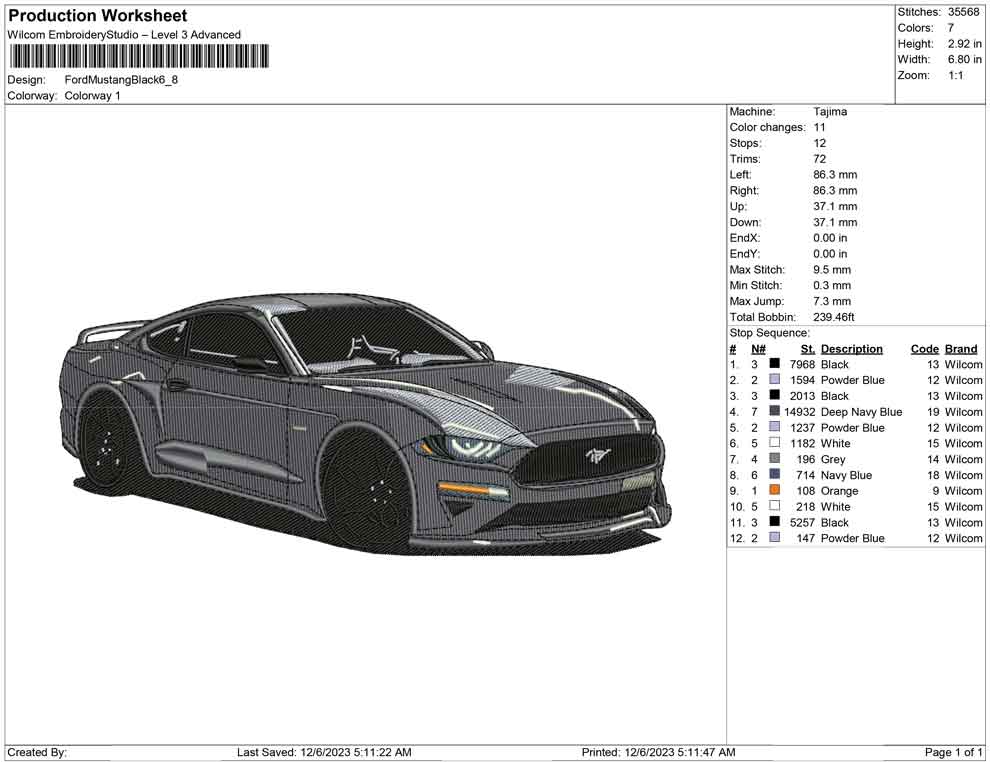Image resolution: width=990 pixels, height=762 pixels.
Task: Select the White color swatch at stop 6
Action: point(774,443)
